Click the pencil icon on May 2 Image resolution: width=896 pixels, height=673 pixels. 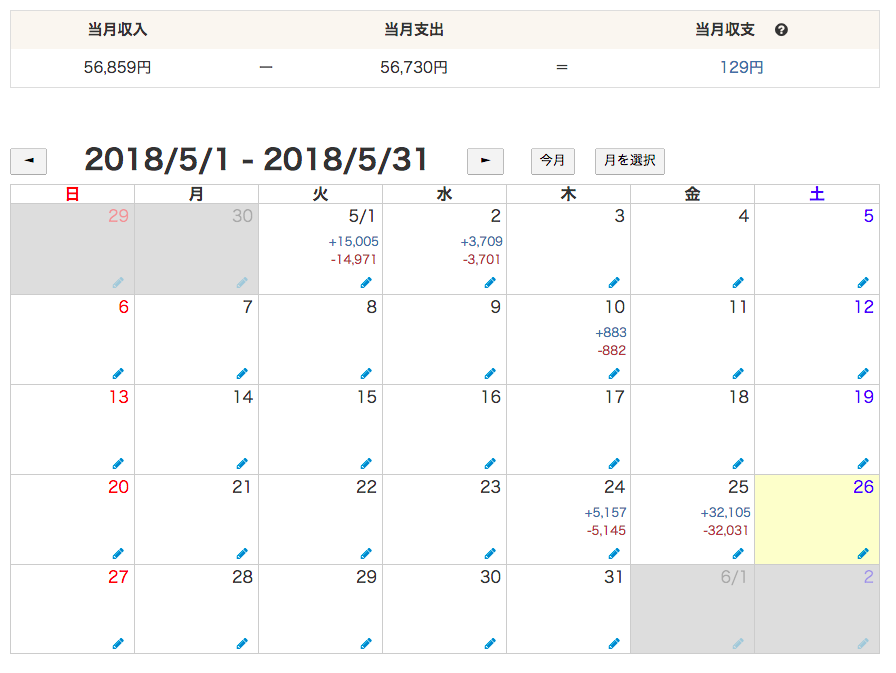[x=490, y=282]
